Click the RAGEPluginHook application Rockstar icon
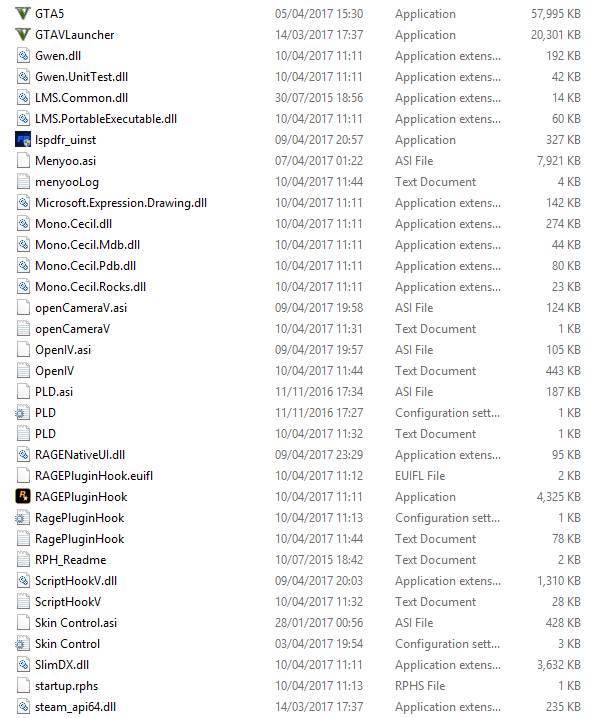612x718 pixels. [23, 496]
